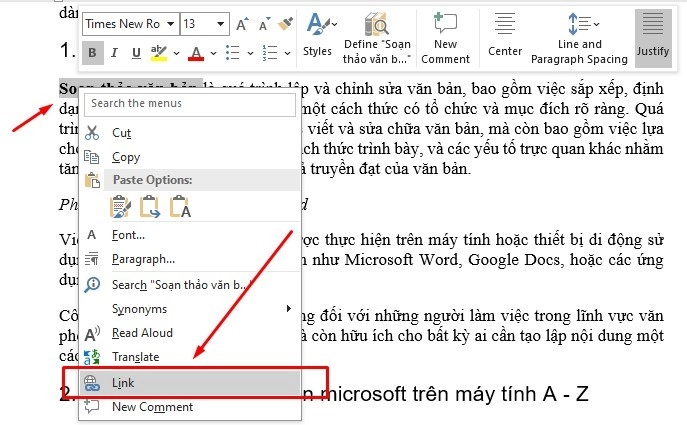The width and height of the screenshot is (687, 425).
Task: Choose Cut from context menu
Action: [x=190, y=133]
